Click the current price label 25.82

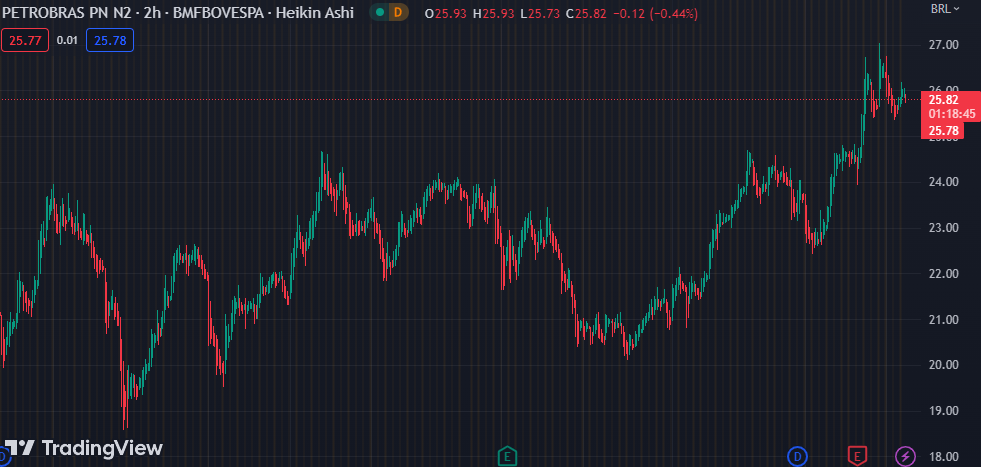pyautogui.click(x=943, y=100)
